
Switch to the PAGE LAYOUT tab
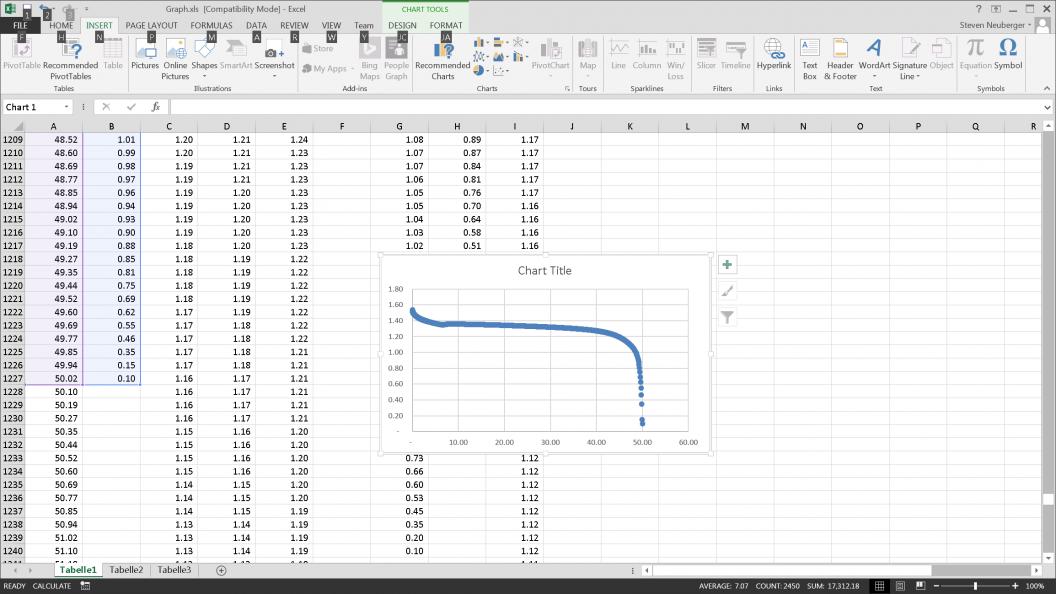click(152, 26)
